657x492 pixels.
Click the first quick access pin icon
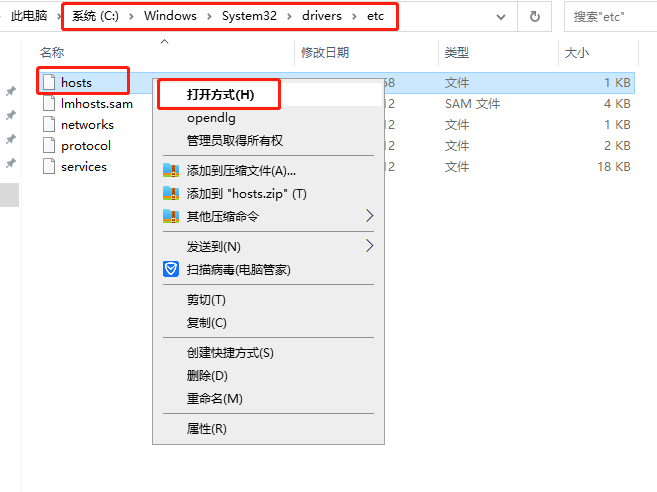point(11,91)
